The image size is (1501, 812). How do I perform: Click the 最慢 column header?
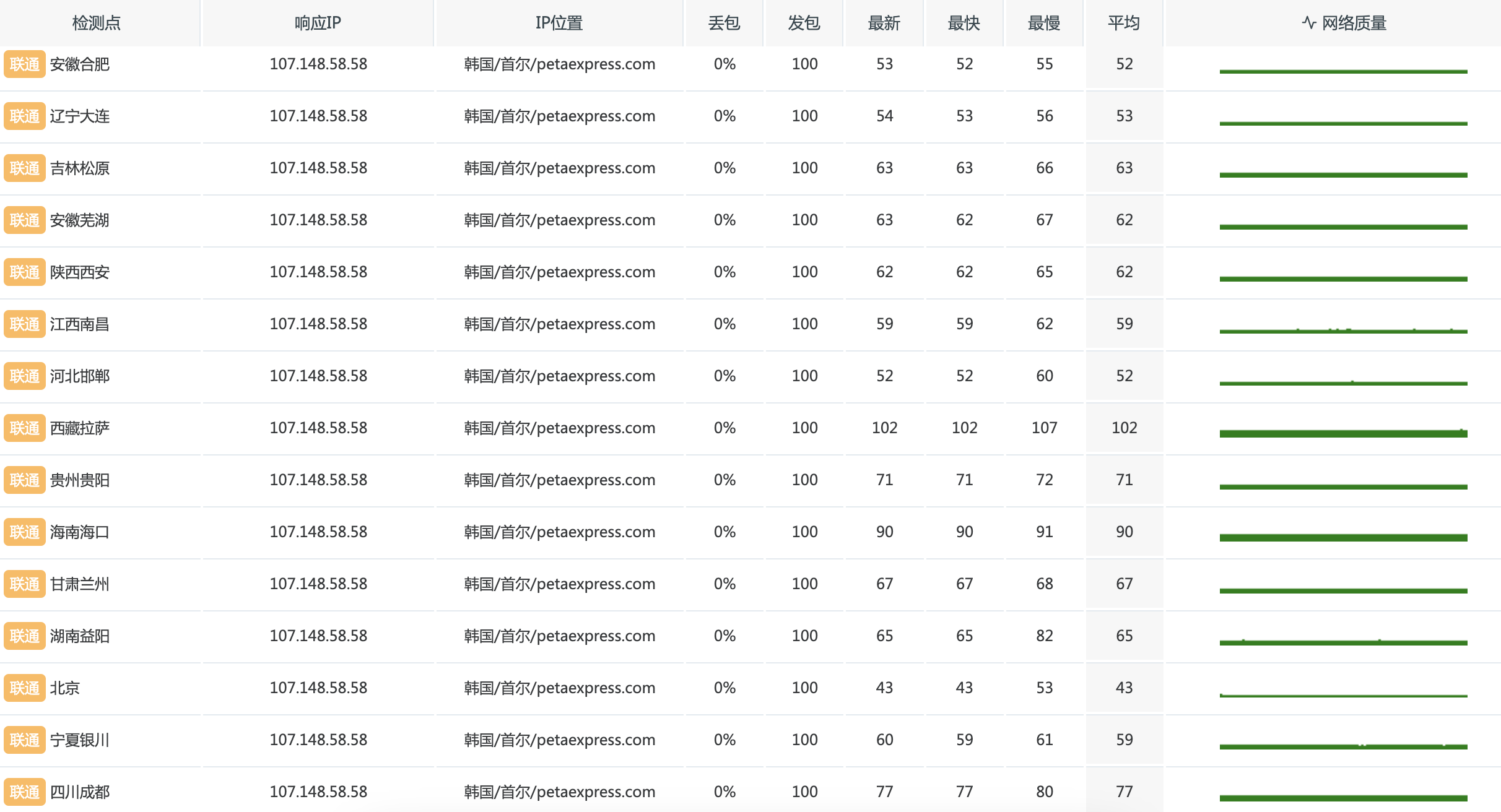(1043, 23)
